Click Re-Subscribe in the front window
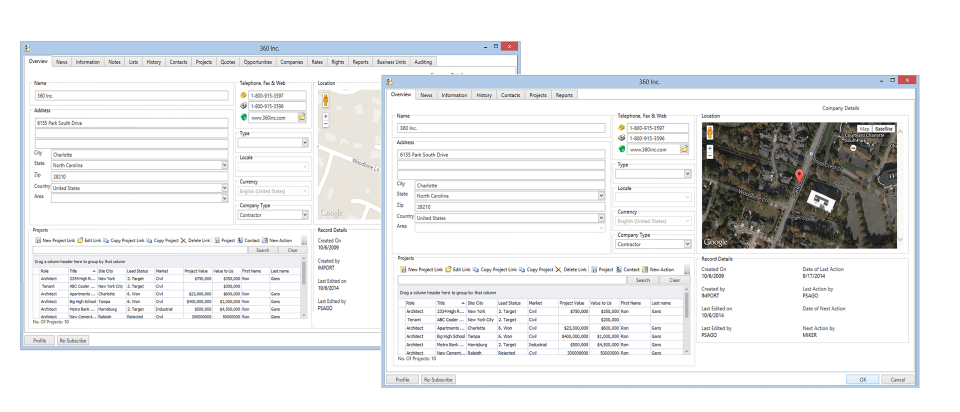Image resolution: width=960 pixels, height=412 pixels. tap(437, 380)
